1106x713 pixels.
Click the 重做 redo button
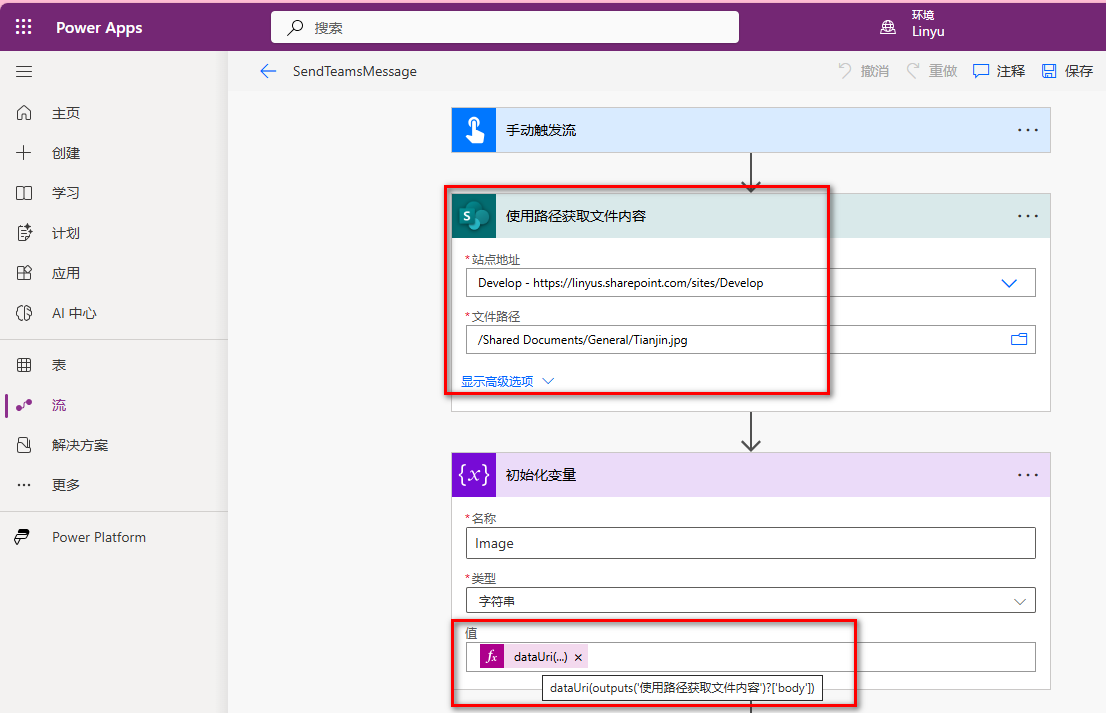point(932,71)
